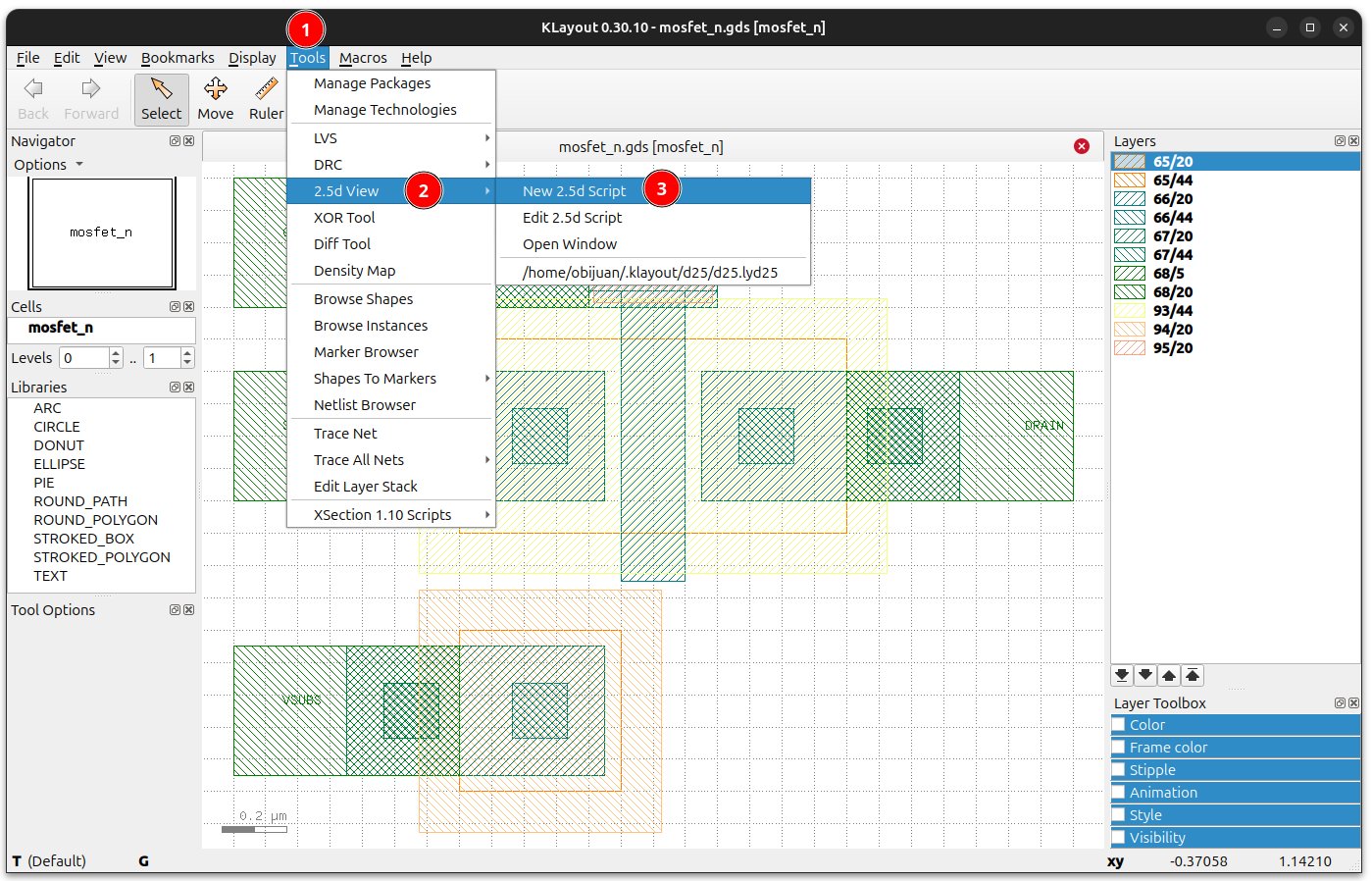Float the Cells panel
This screenshot has width=1372, height=881.
(175, 307)
